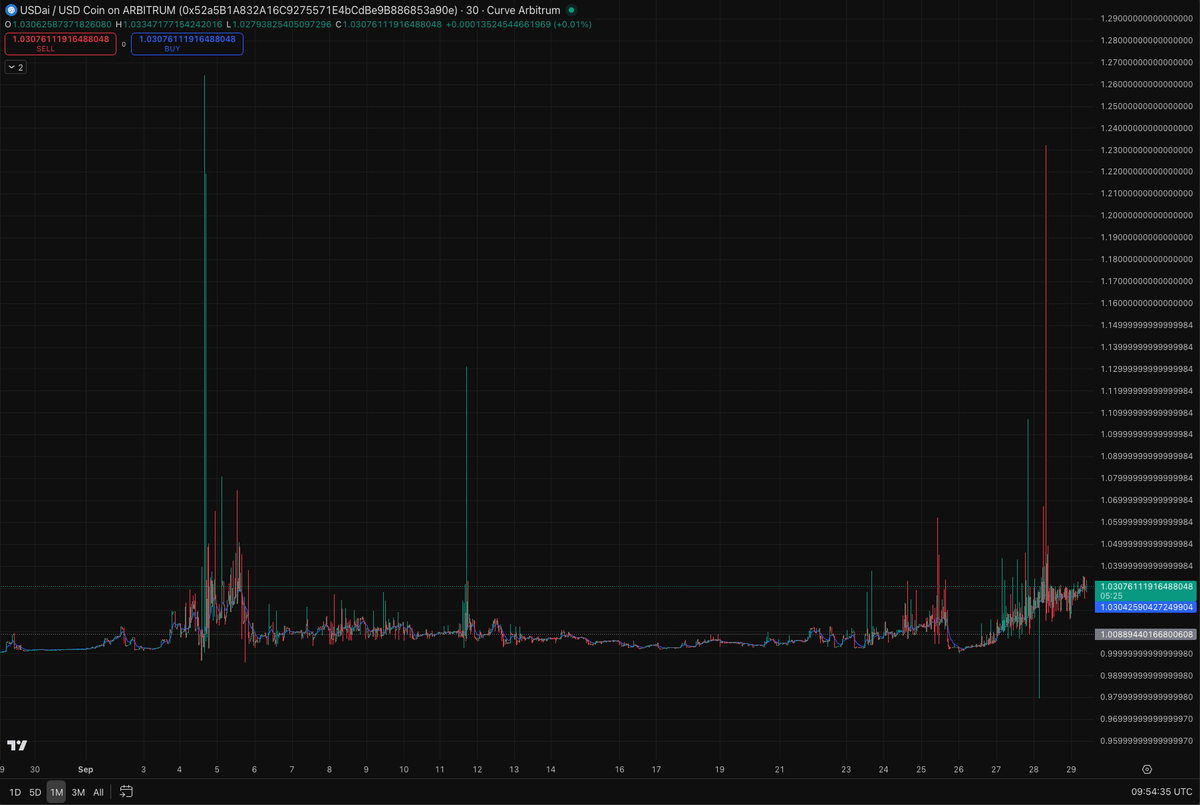Screen dimensions: 1200x805
Task: Switch to the 3M time range
Action: click(78, 792)
